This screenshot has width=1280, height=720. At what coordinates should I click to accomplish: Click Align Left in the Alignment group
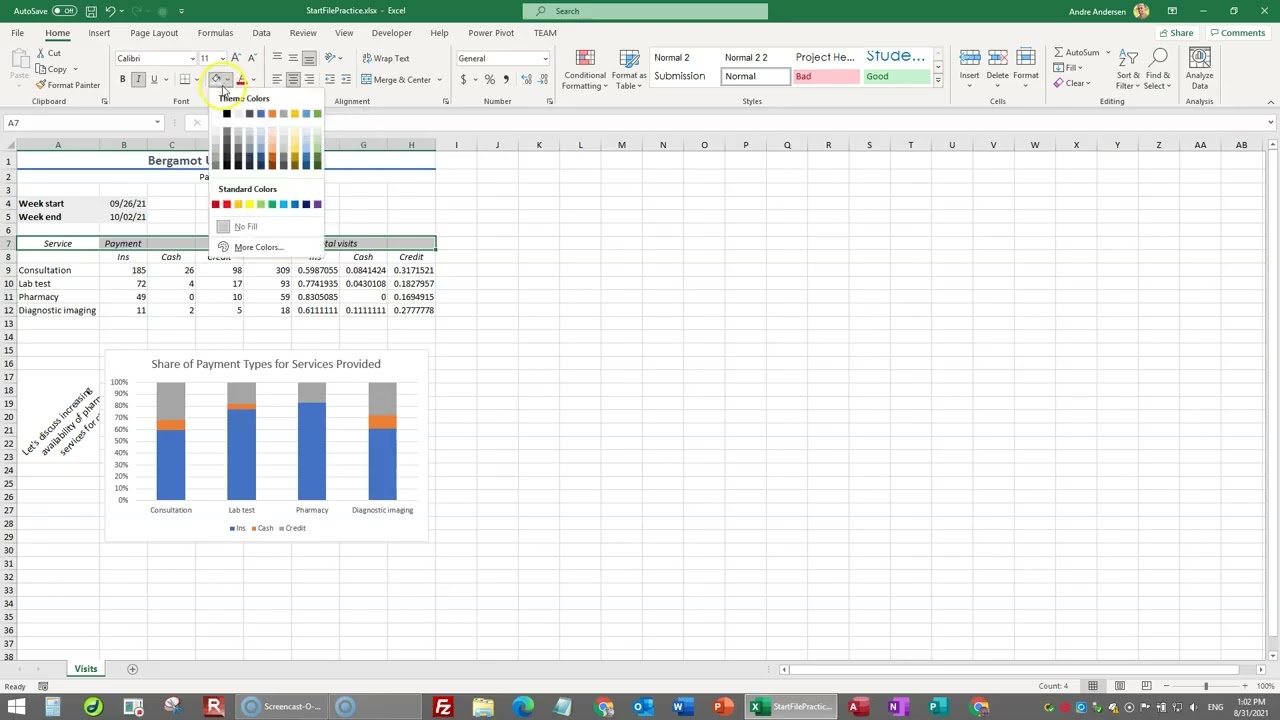(277, 80)
